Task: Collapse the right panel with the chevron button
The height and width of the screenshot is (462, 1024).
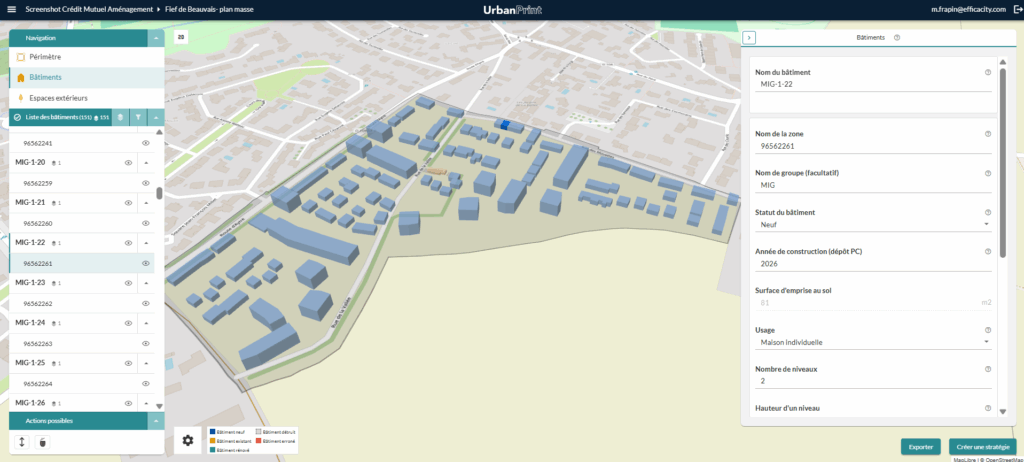Action: coord(749,37)
